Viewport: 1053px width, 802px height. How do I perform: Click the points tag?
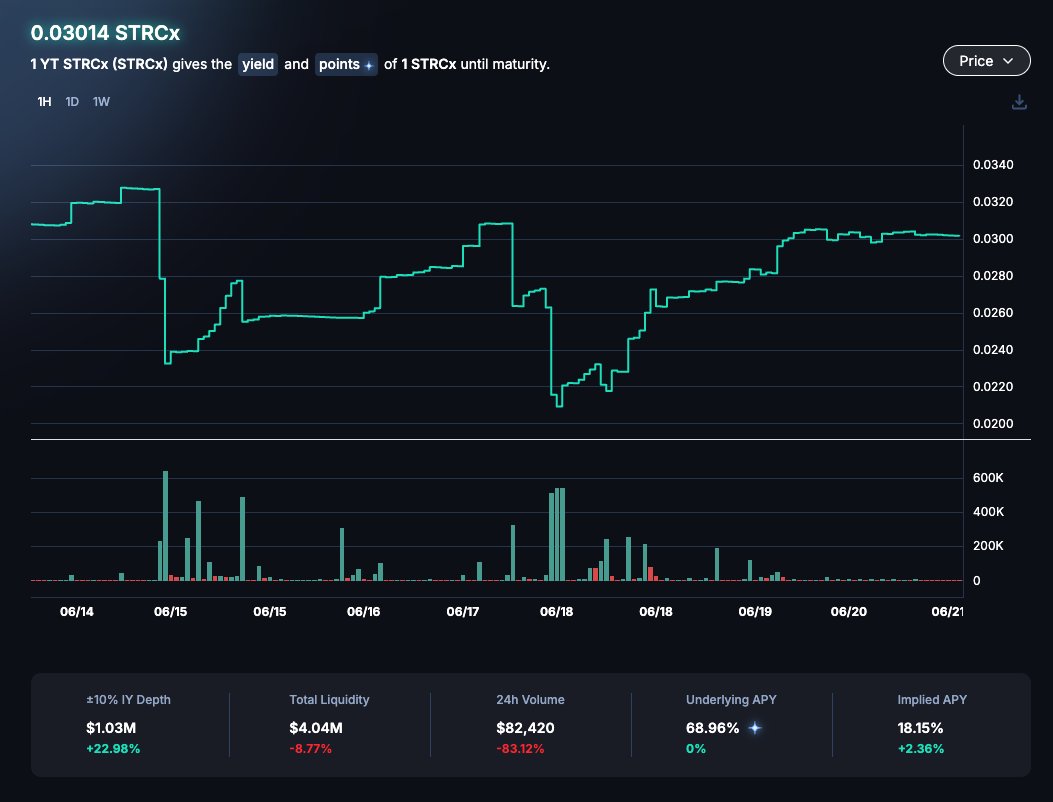click(x=346, y=64)
